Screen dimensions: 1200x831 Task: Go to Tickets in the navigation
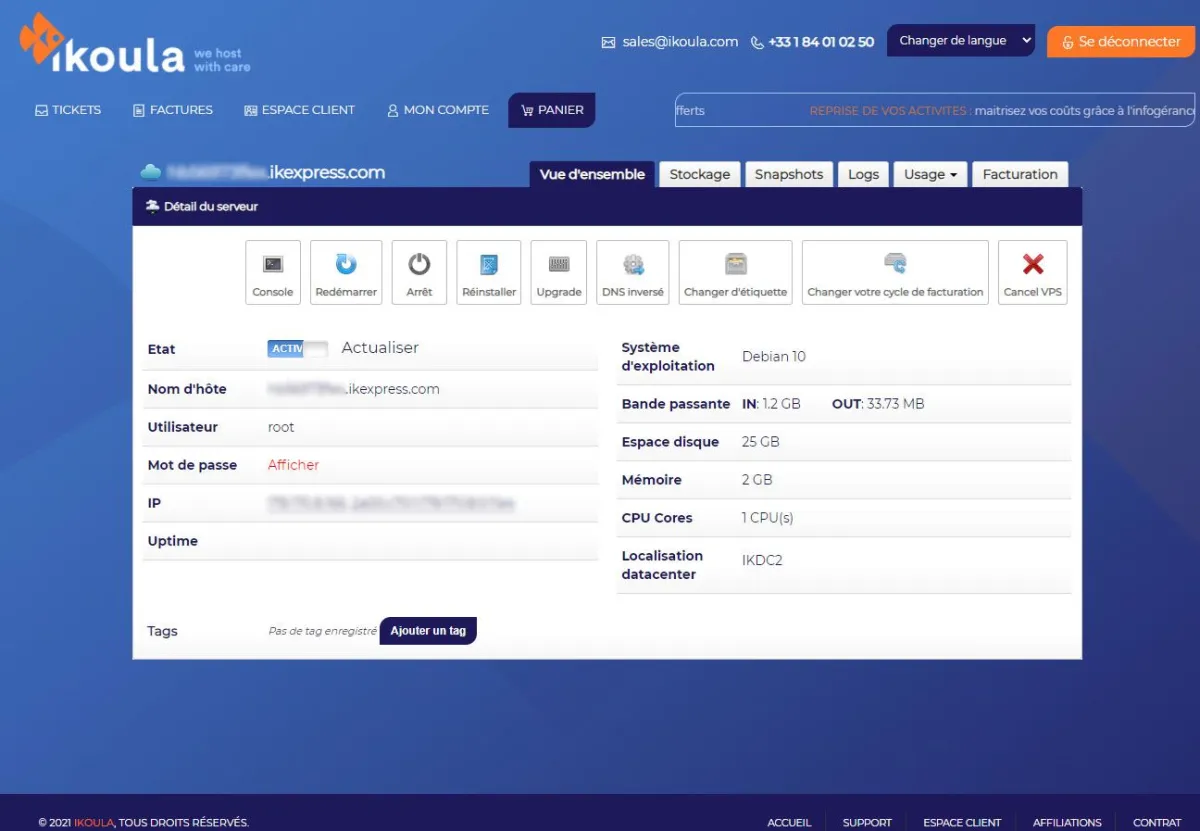coord(68,110)
